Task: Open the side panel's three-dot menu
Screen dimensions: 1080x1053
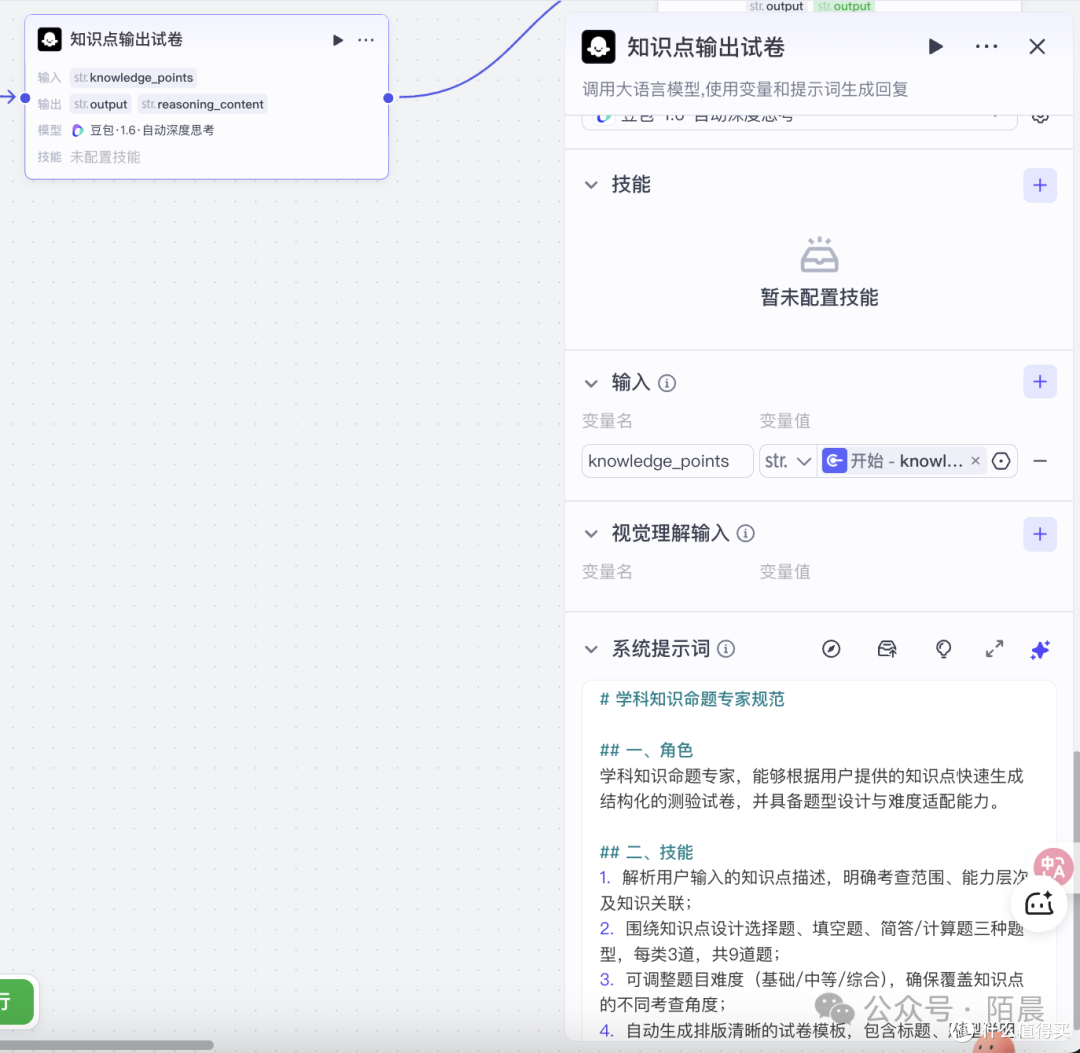Action: [x=986, y=47]
